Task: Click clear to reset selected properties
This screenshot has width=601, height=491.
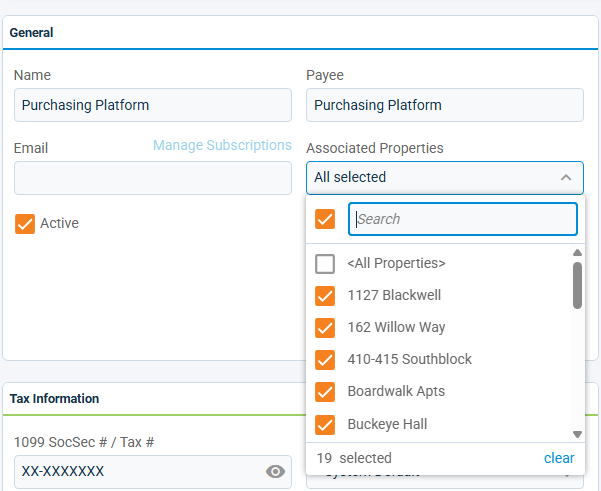Action: [559, 458]
